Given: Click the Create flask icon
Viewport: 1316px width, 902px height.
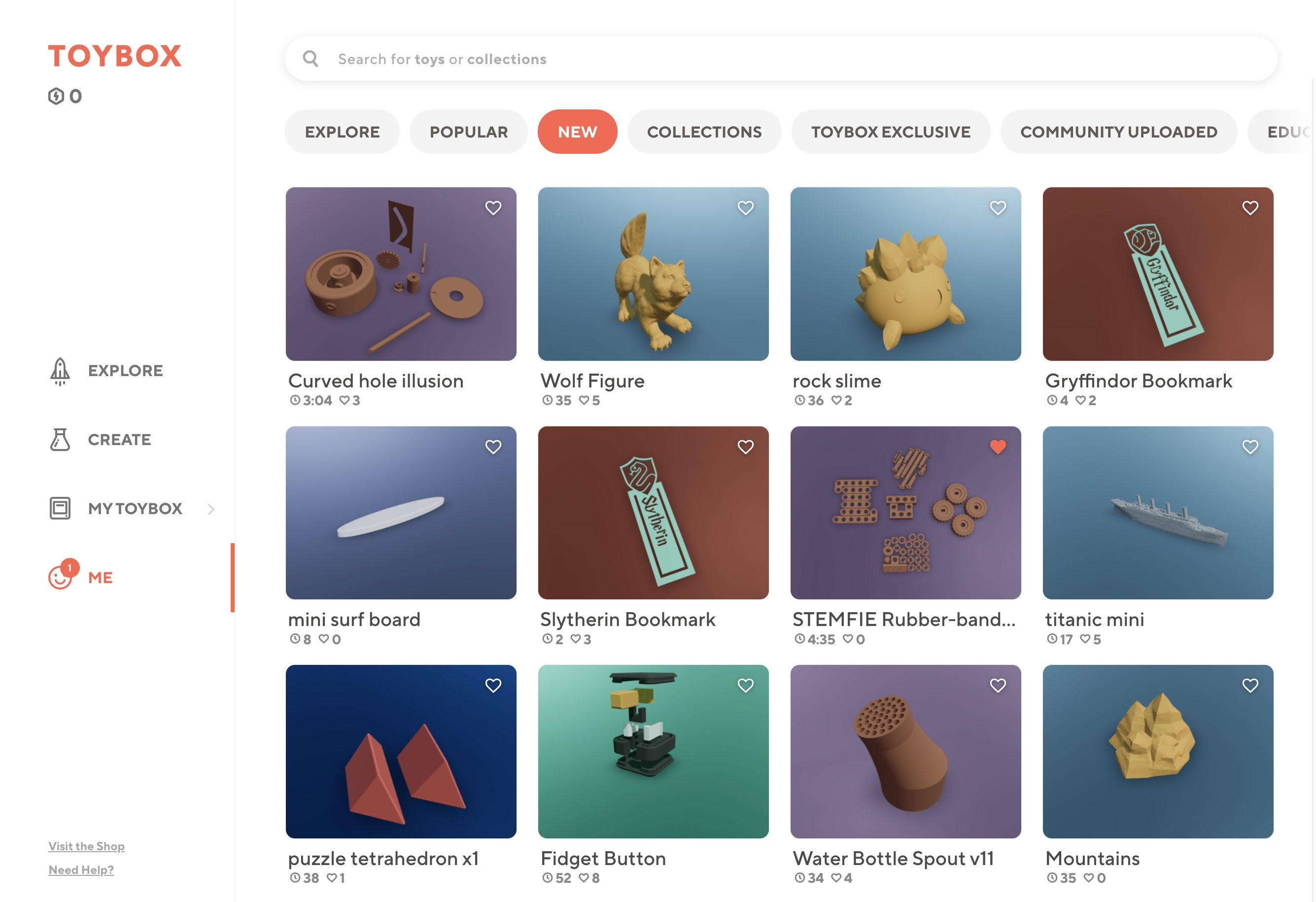Looking at the screenshot, I should pyautogui.click(x=60, y=439).
